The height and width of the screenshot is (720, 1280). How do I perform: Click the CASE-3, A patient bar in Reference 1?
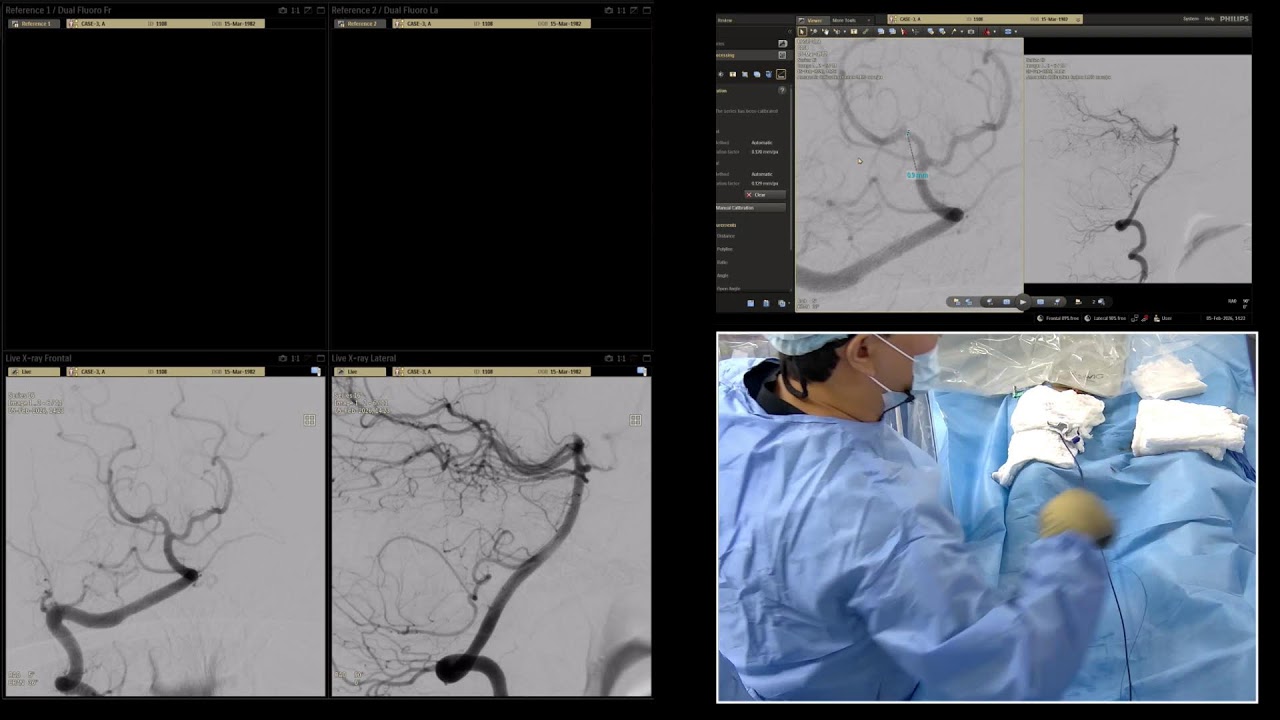[166, 23]
